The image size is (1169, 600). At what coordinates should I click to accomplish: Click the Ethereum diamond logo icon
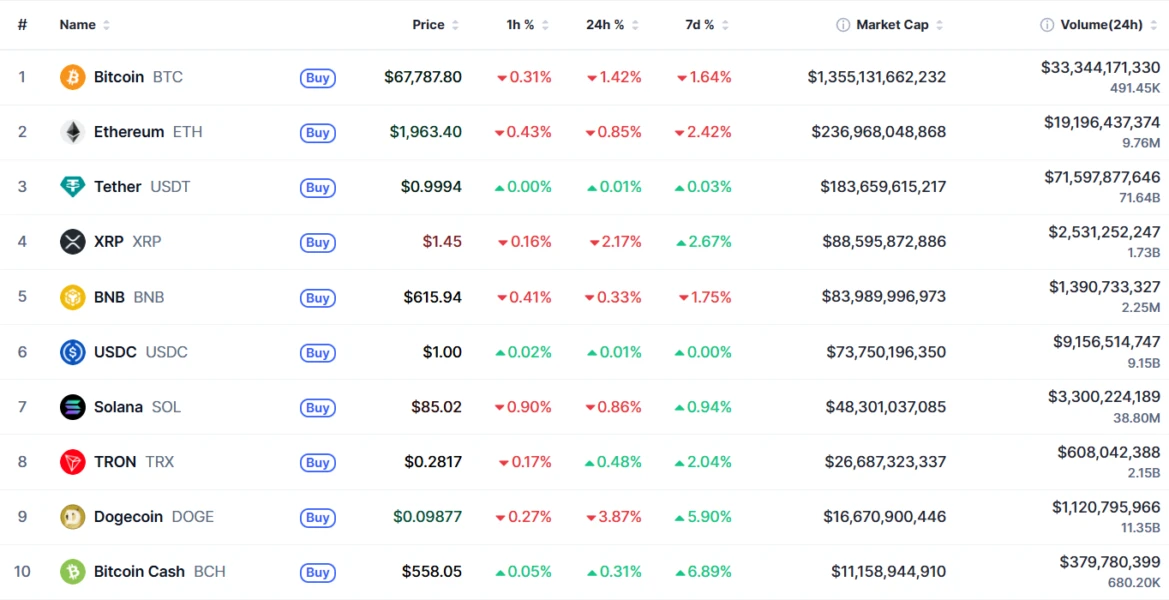coord(73,132)
